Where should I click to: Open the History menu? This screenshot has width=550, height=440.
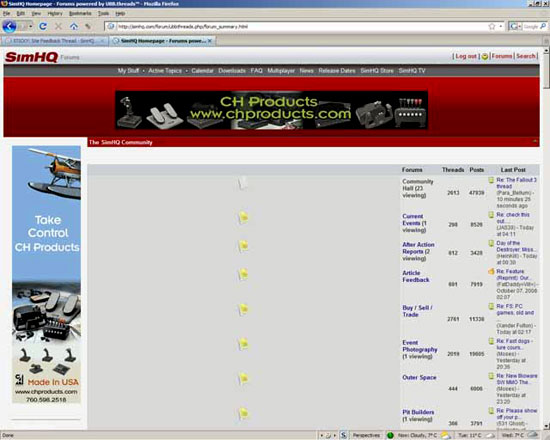click(55, 13)
